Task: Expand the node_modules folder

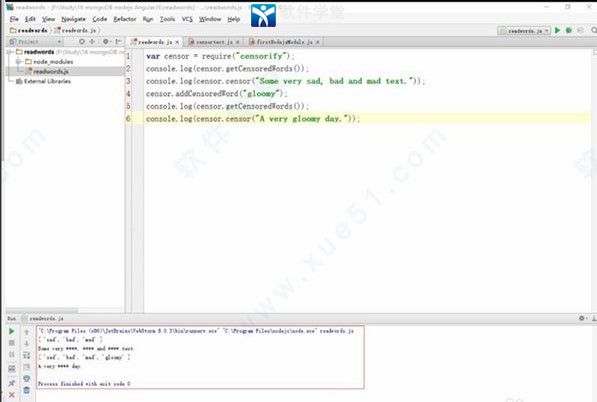Action: pyautogui.click(x=18, y=61)
